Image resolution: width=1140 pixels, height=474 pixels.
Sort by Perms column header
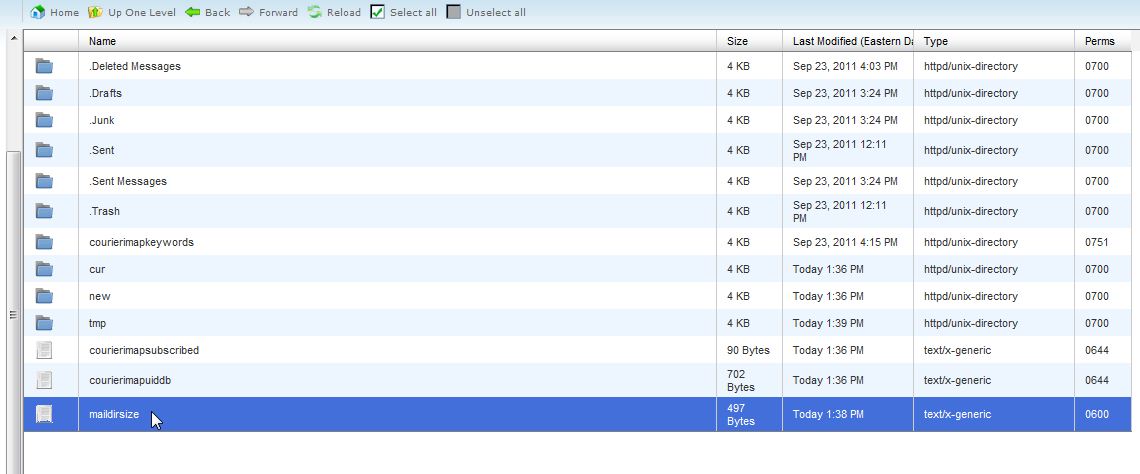coord(1099,41)
